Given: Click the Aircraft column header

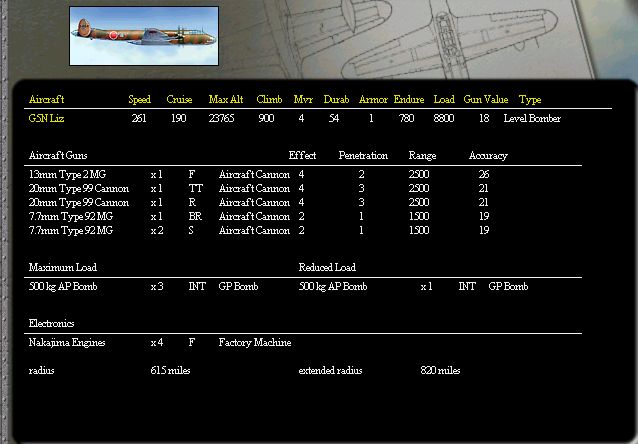Looking at the screenshot, I should pyautogui.click(x=46, y=99).
